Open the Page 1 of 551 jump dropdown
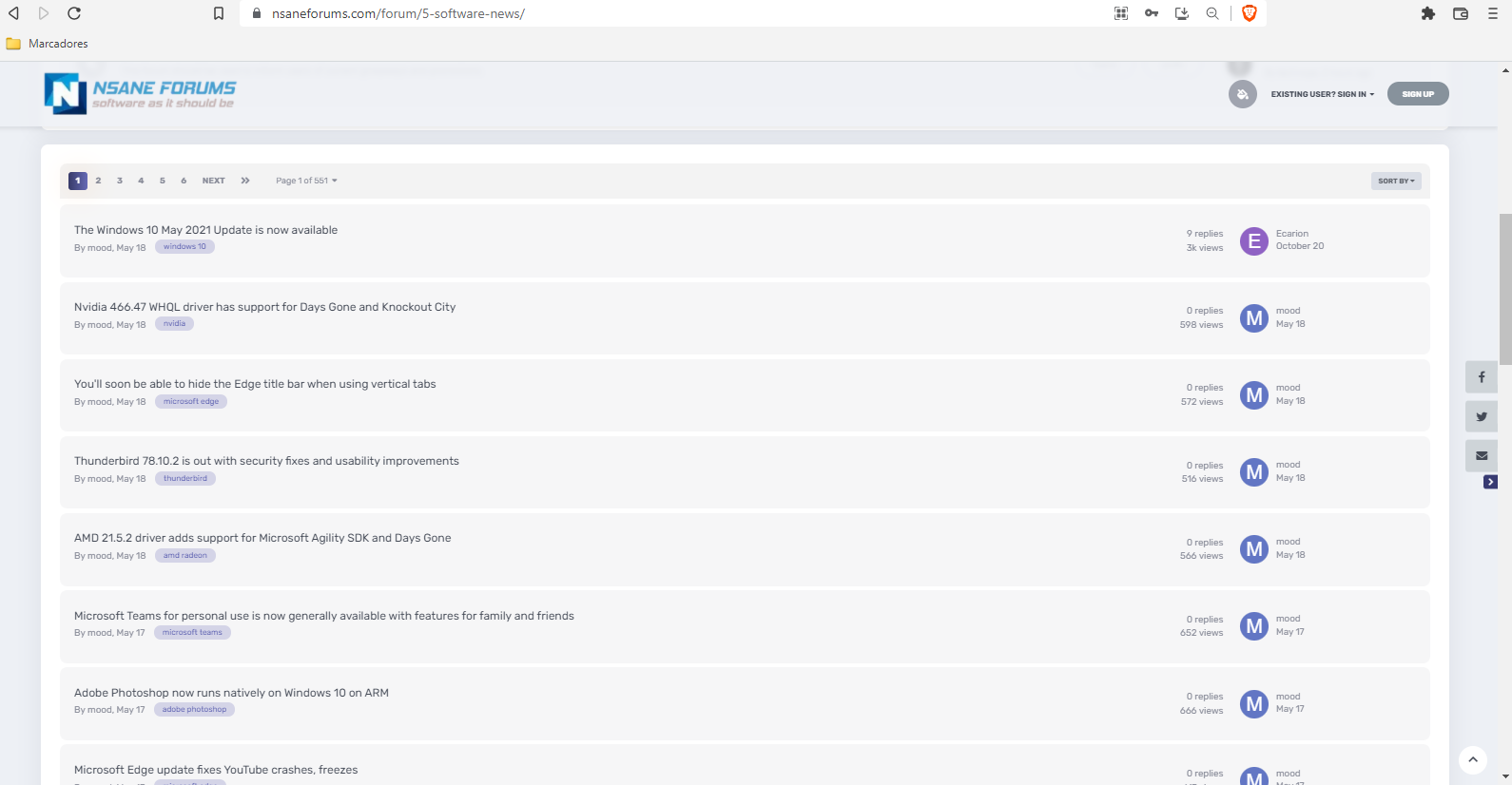Screen dimensions: 1512x785 click(x=306, y=181)
